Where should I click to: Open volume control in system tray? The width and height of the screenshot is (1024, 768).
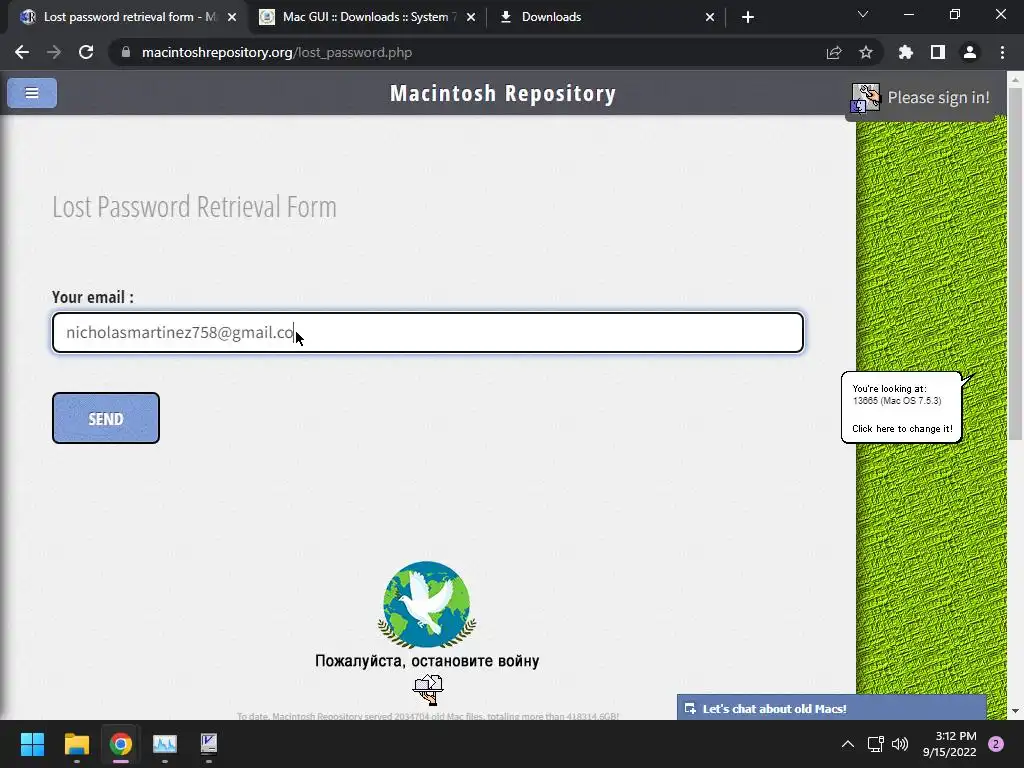900,744
